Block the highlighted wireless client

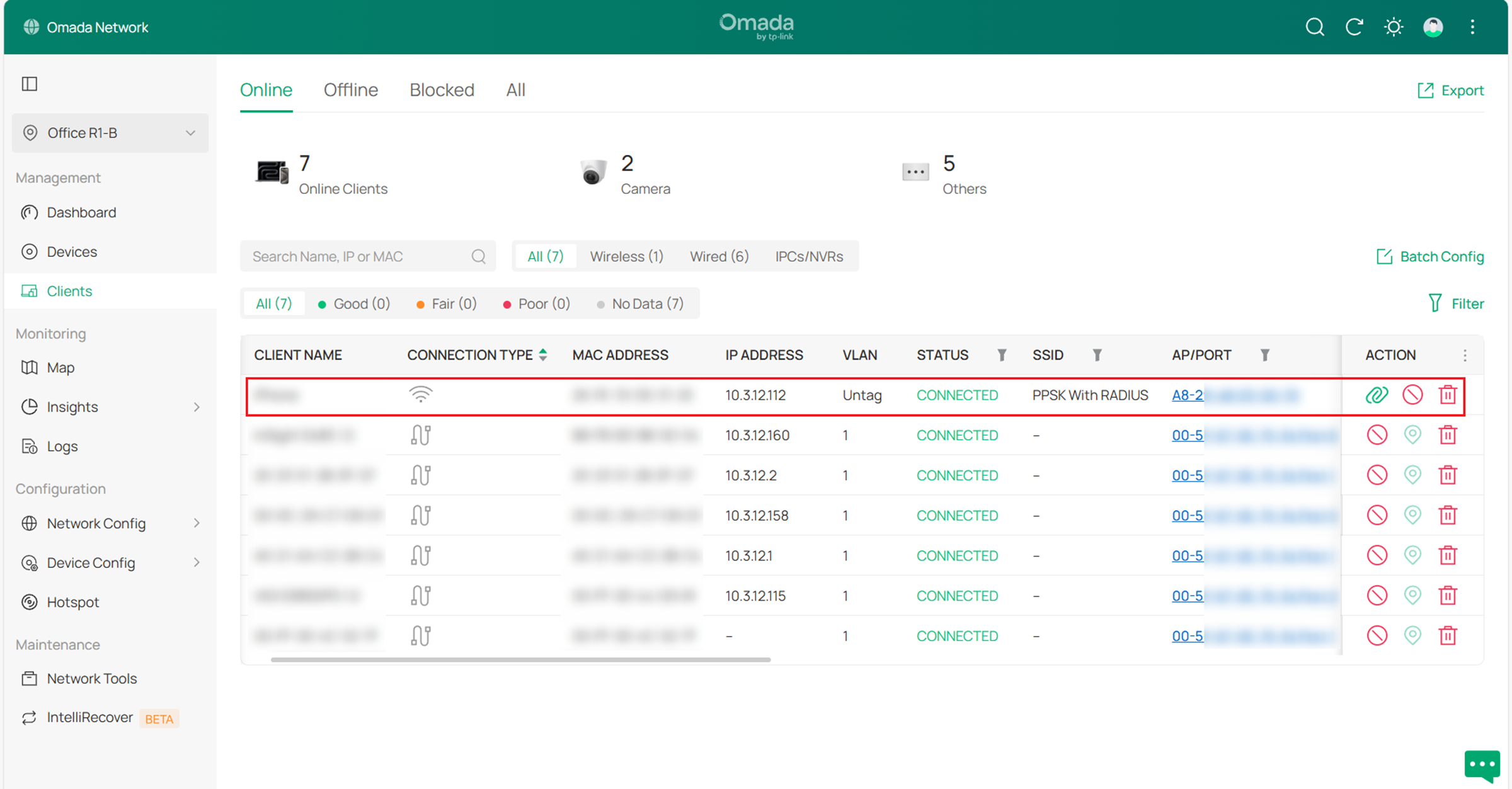pyautogui.click(x=1412, y=395)
